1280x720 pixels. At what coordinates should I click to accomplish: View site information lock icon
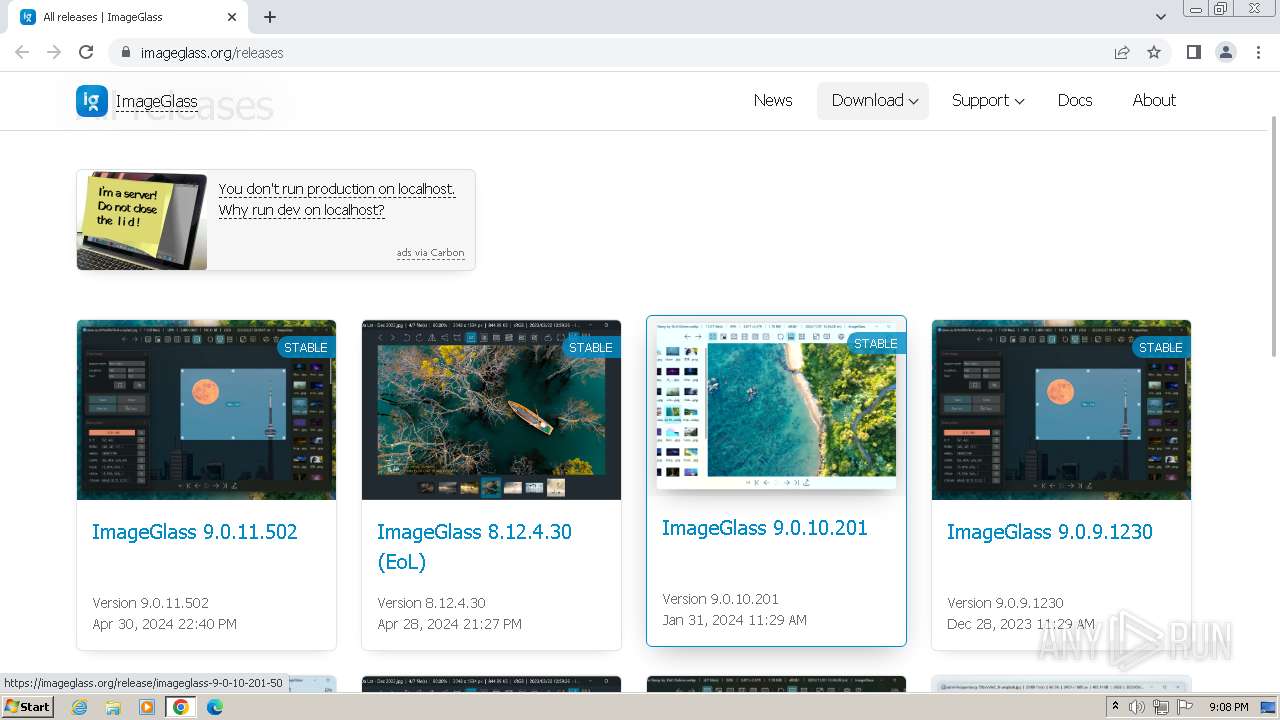125,52
